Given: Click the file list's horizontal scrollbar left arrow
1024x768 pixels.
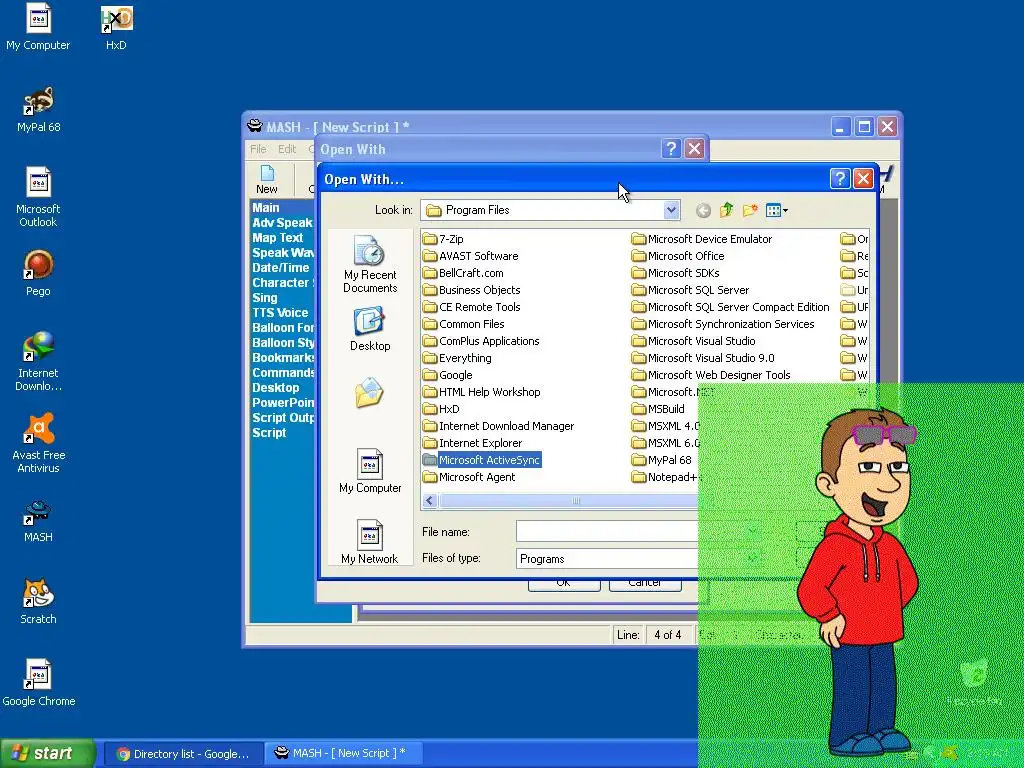Looking at the screenshot, I should pyautogui.click(x=430, y=501).
